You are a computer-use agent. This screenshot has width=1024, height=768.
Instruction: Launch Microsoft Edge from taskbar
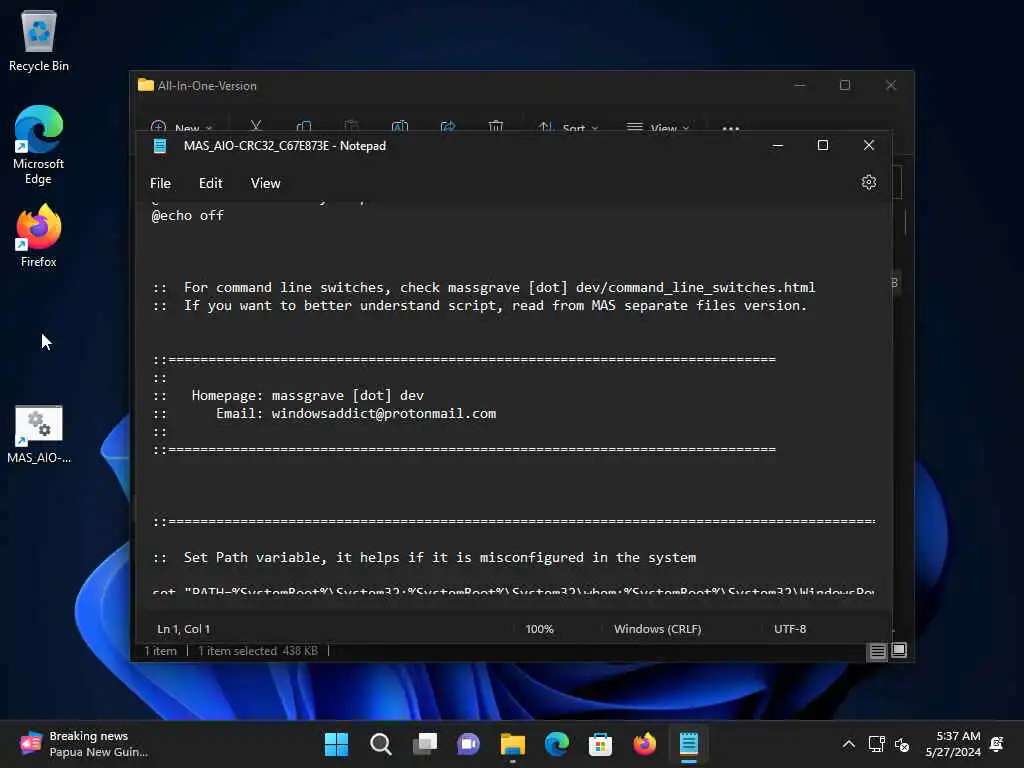pyautogui.click(x=556, y=744)
